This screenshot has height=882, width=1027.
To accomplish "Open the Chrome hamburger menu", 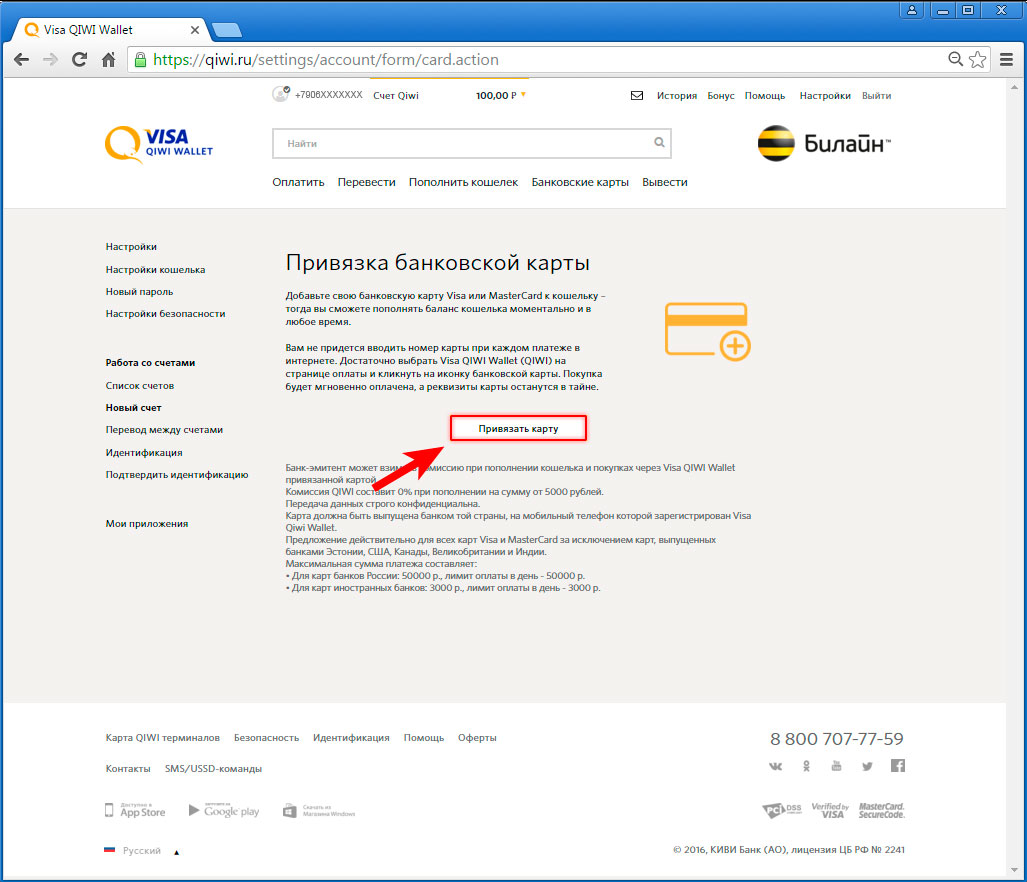I will point(1007,60).
